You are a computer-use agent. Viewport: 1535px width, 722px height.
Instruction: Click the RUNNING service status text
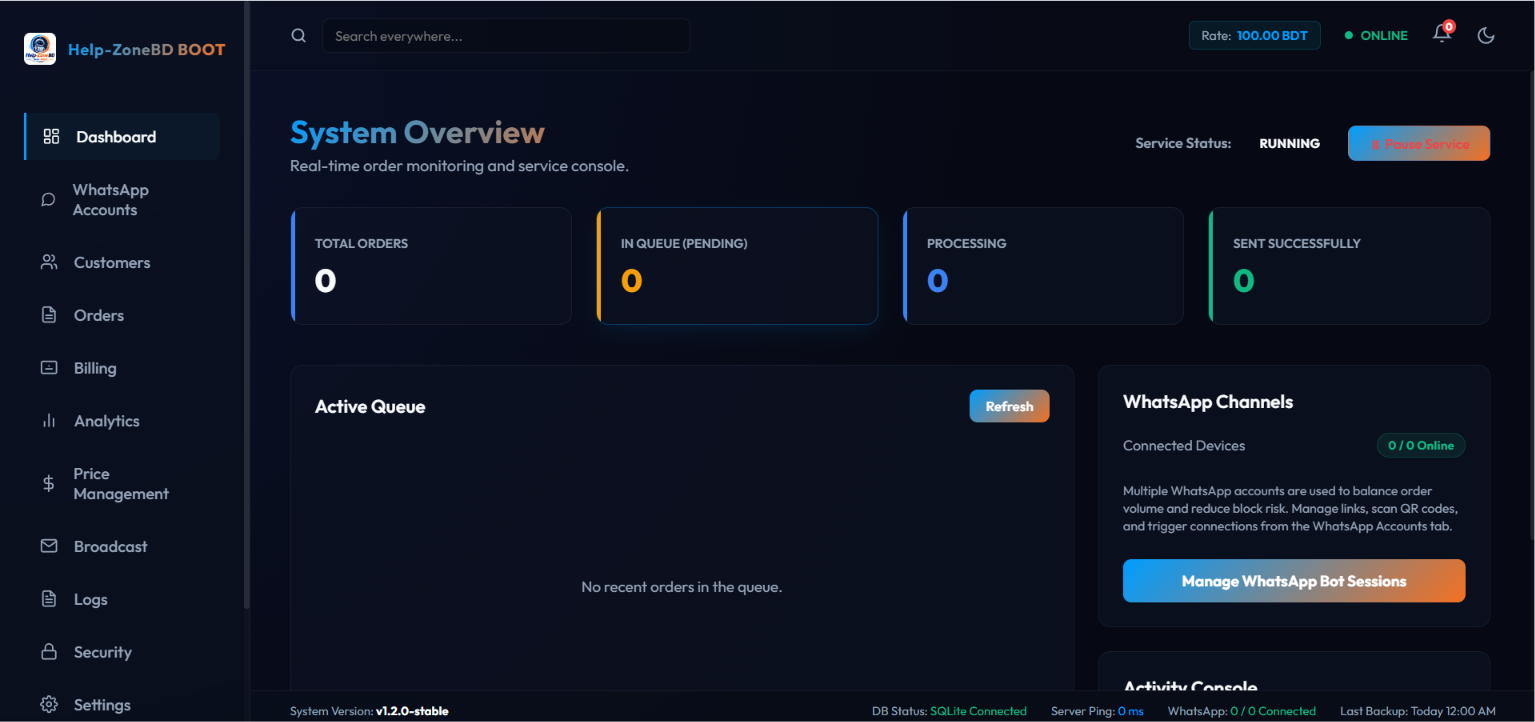[1289, 143]
